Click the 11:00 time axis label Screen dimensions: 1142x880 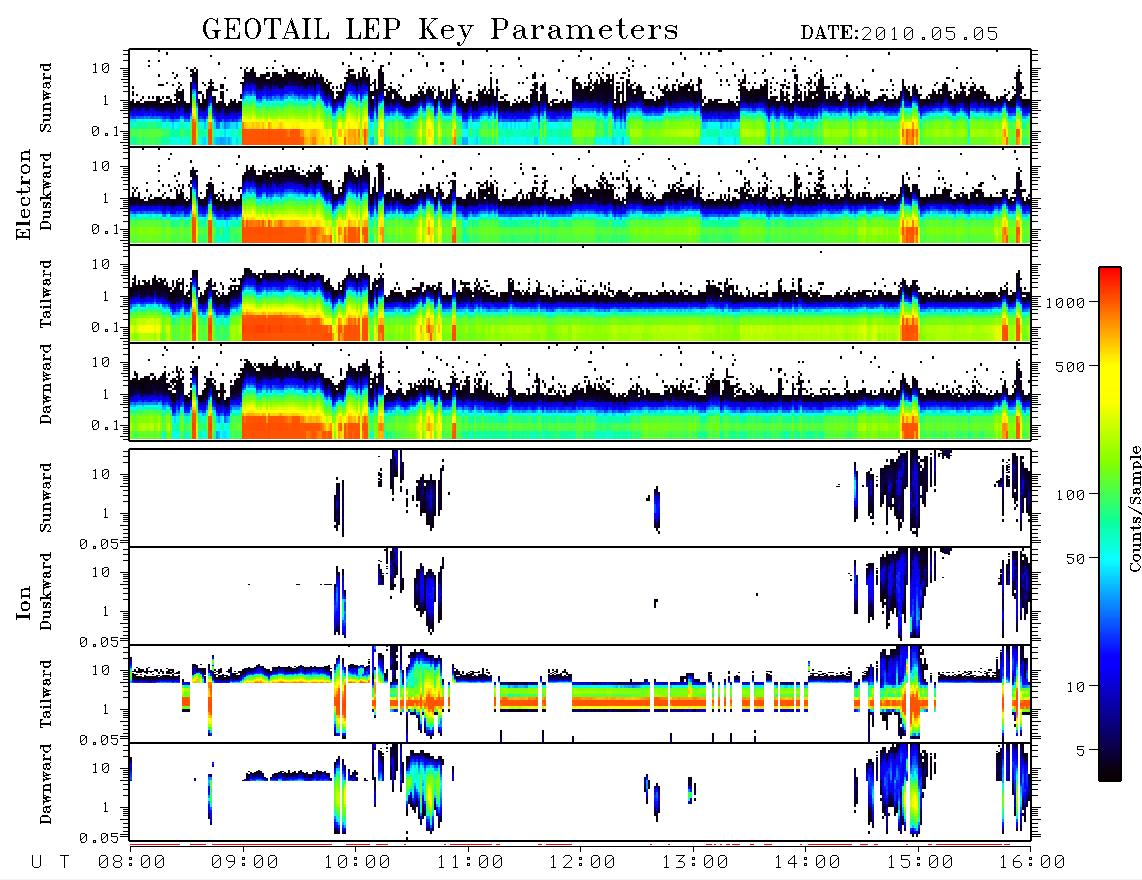click(x=470, y=863)
